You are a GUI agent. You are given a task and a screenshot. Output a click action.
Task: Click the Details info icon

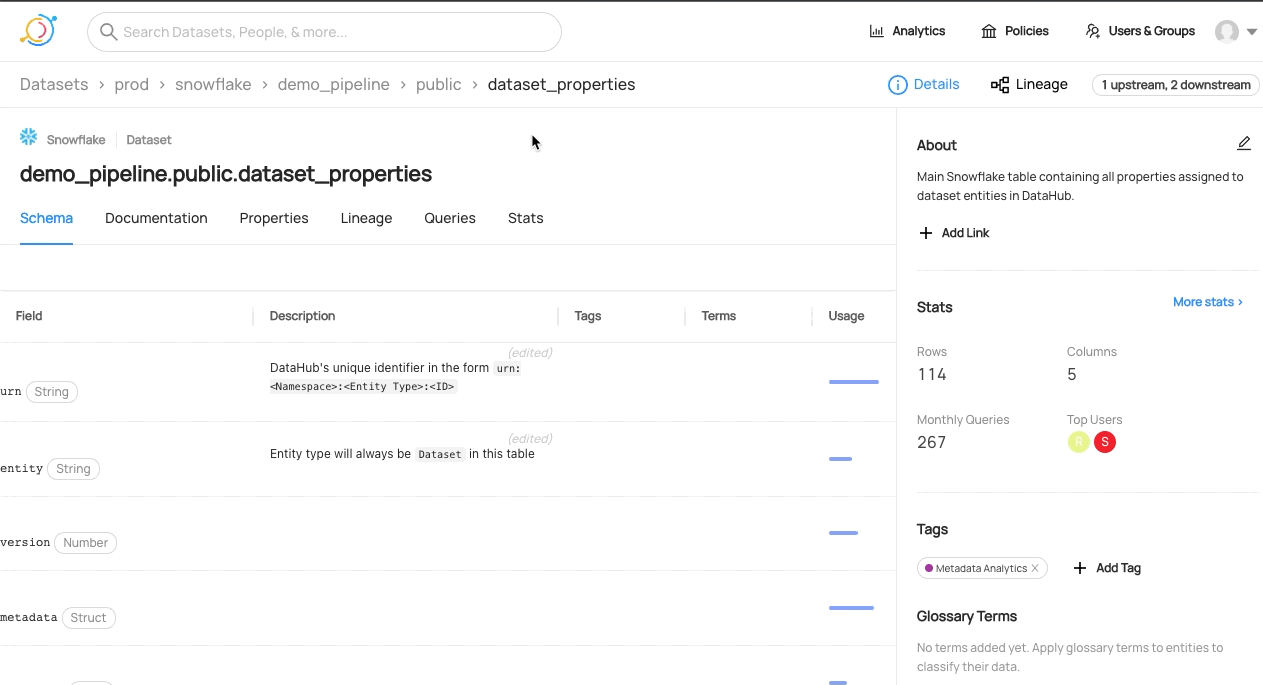point(898,85)
